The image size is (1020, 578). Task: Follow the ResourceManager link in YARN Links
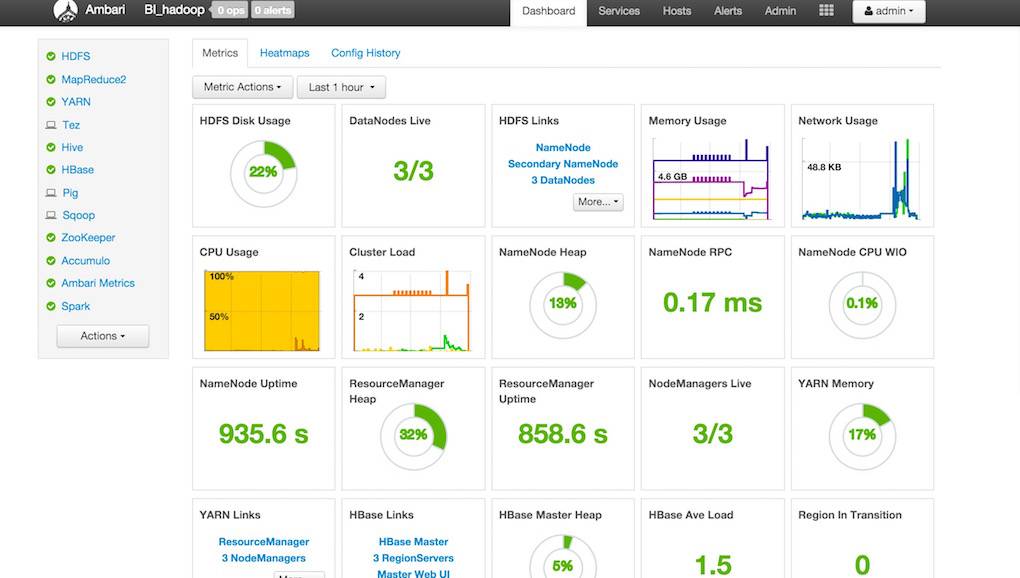(x=264, y=542)
